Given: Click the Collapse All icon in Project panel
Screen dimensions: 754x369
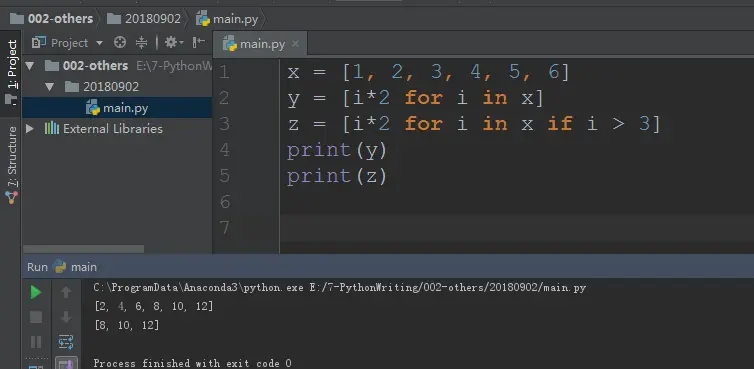Looking at the screenshot, I should pos(141,43).
